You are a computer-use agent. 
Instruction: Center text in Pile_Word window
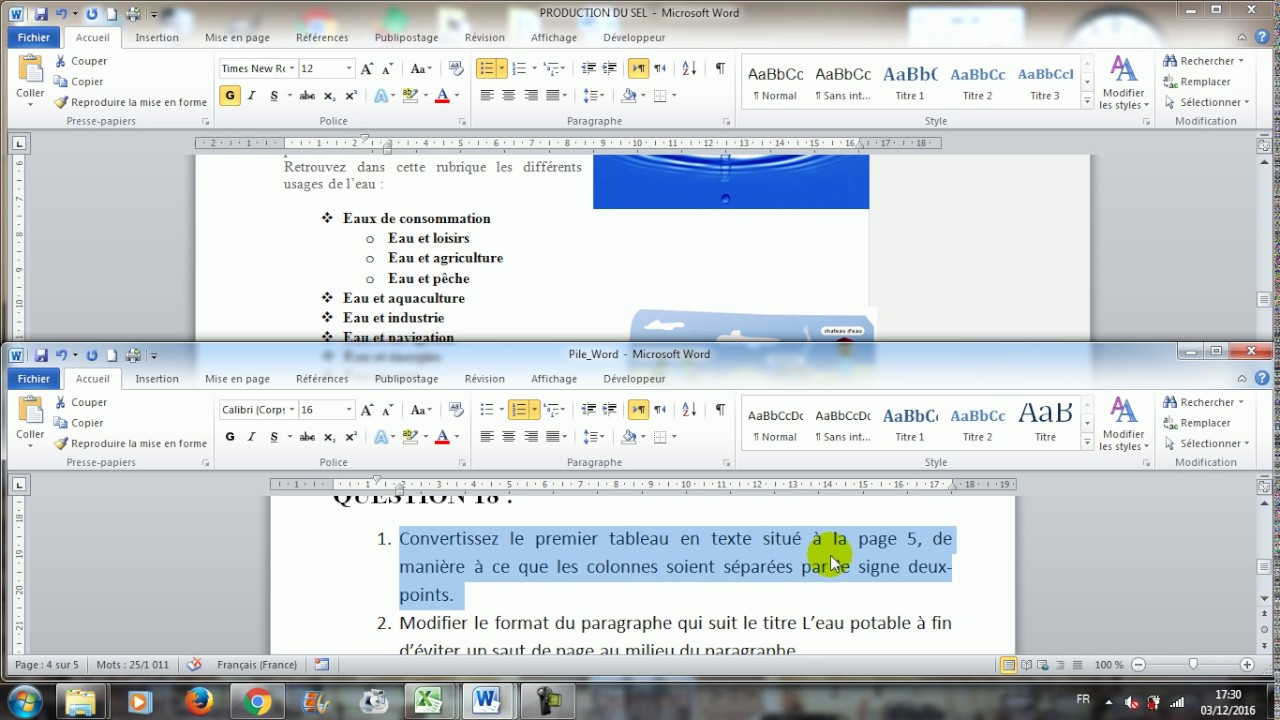point(509,437)
